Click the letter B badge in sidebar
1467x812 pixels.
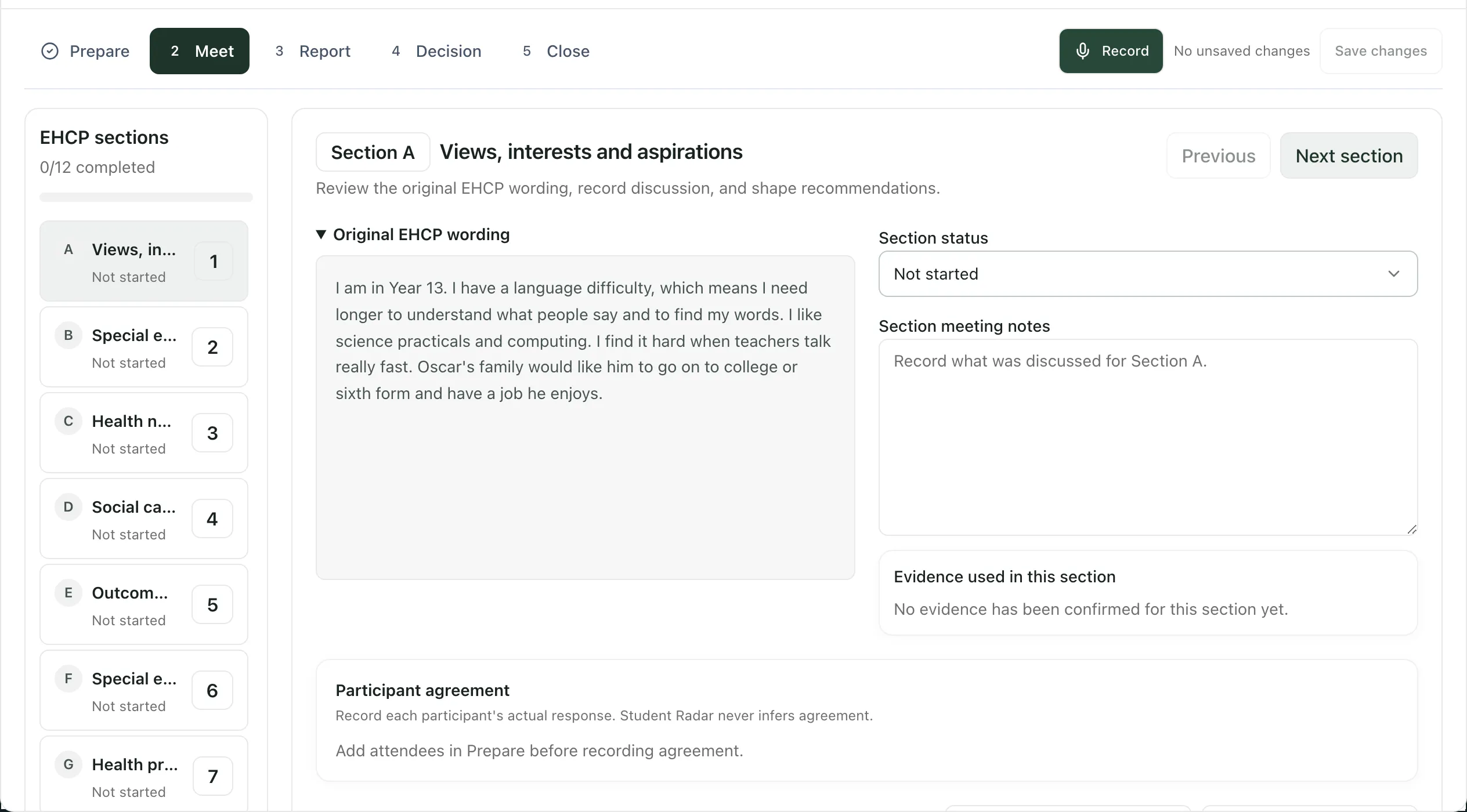[x=68, y=335]
